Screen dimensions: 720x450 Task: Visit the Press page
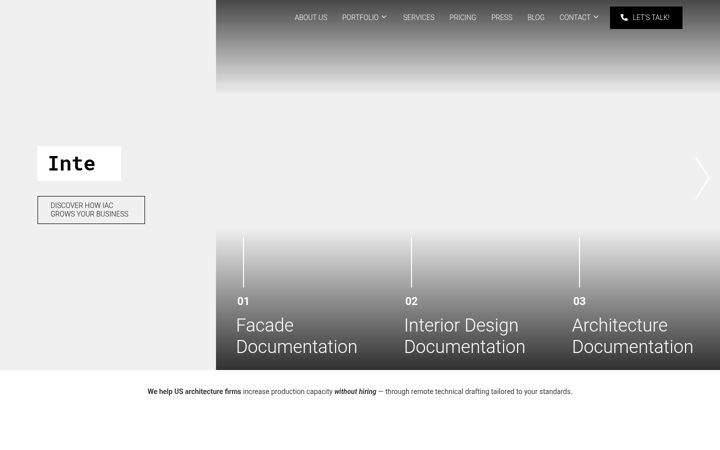pyautogui.click(x=501, y=17)
